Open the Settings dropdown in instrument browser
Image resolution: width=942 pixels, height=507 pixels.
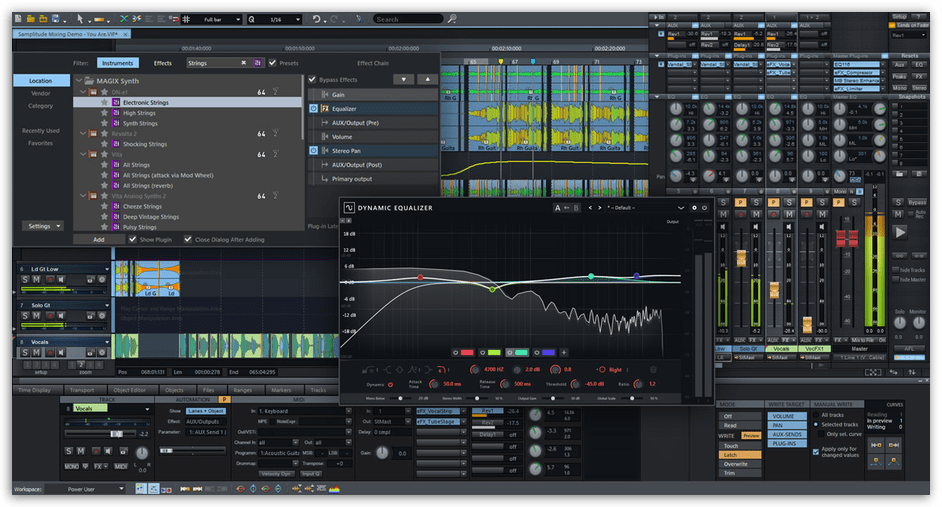pyautogui.click(x=44, y=226)
